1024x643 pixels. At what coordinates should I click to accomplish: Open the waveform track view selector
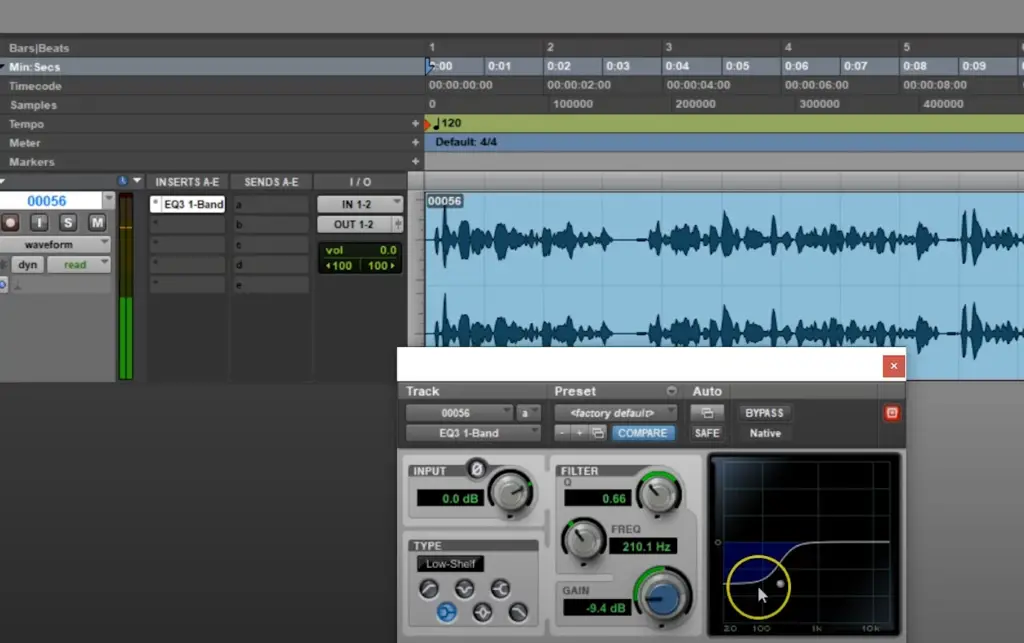[56, 244]
